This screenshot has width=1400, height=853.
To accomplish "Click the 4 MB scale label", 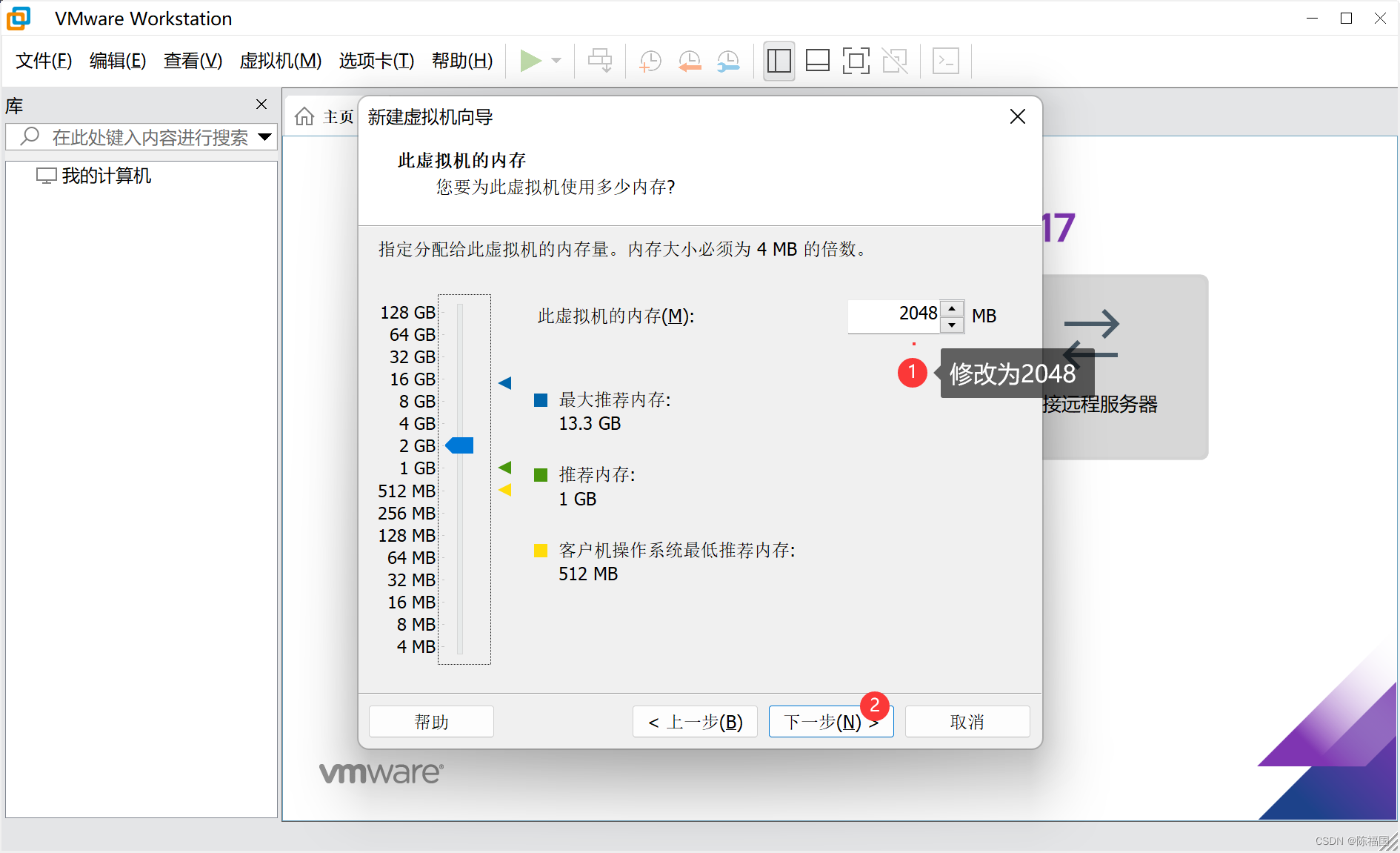I will [416, 646].
